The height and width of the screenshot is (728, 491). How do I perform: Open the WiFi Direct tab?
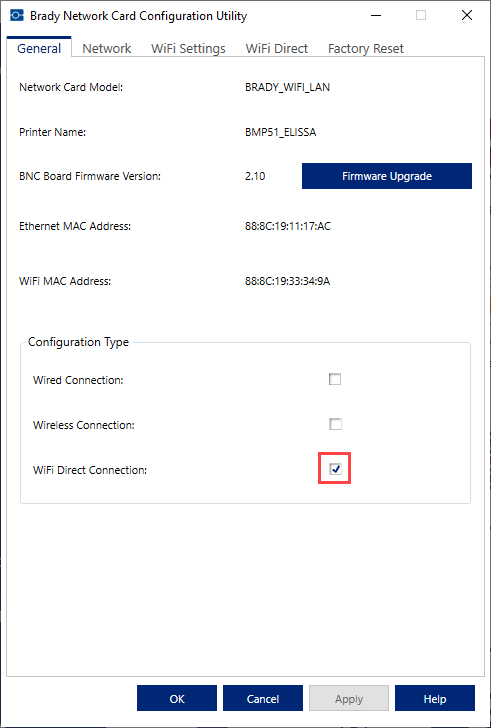pyautogui.click(x=277, y=49)
